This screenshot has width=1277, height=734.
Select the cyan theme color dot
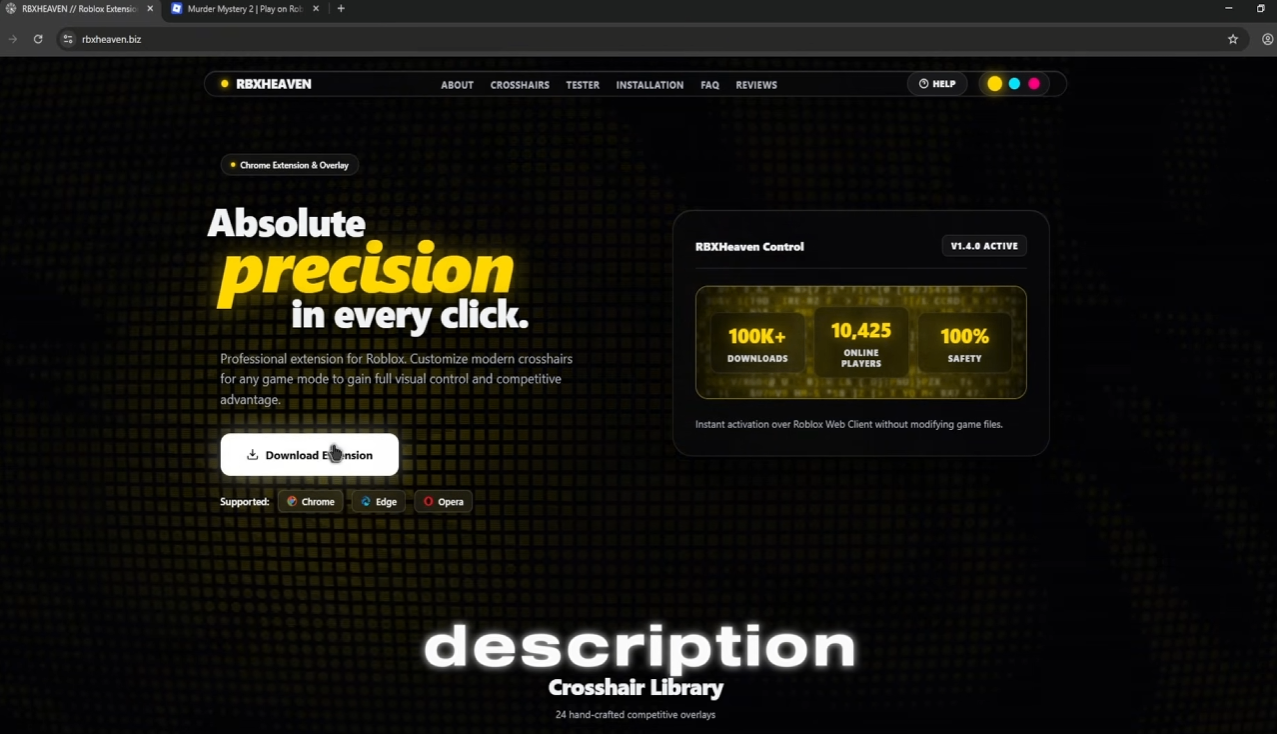[x=1014, y=84]
